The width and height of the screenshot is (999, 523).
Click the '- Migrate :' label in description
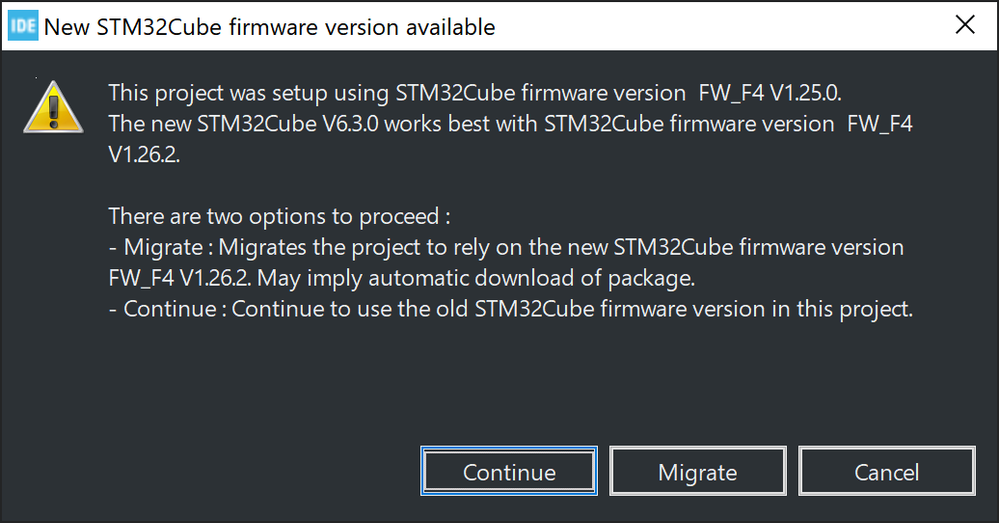(x=156, y=247)
